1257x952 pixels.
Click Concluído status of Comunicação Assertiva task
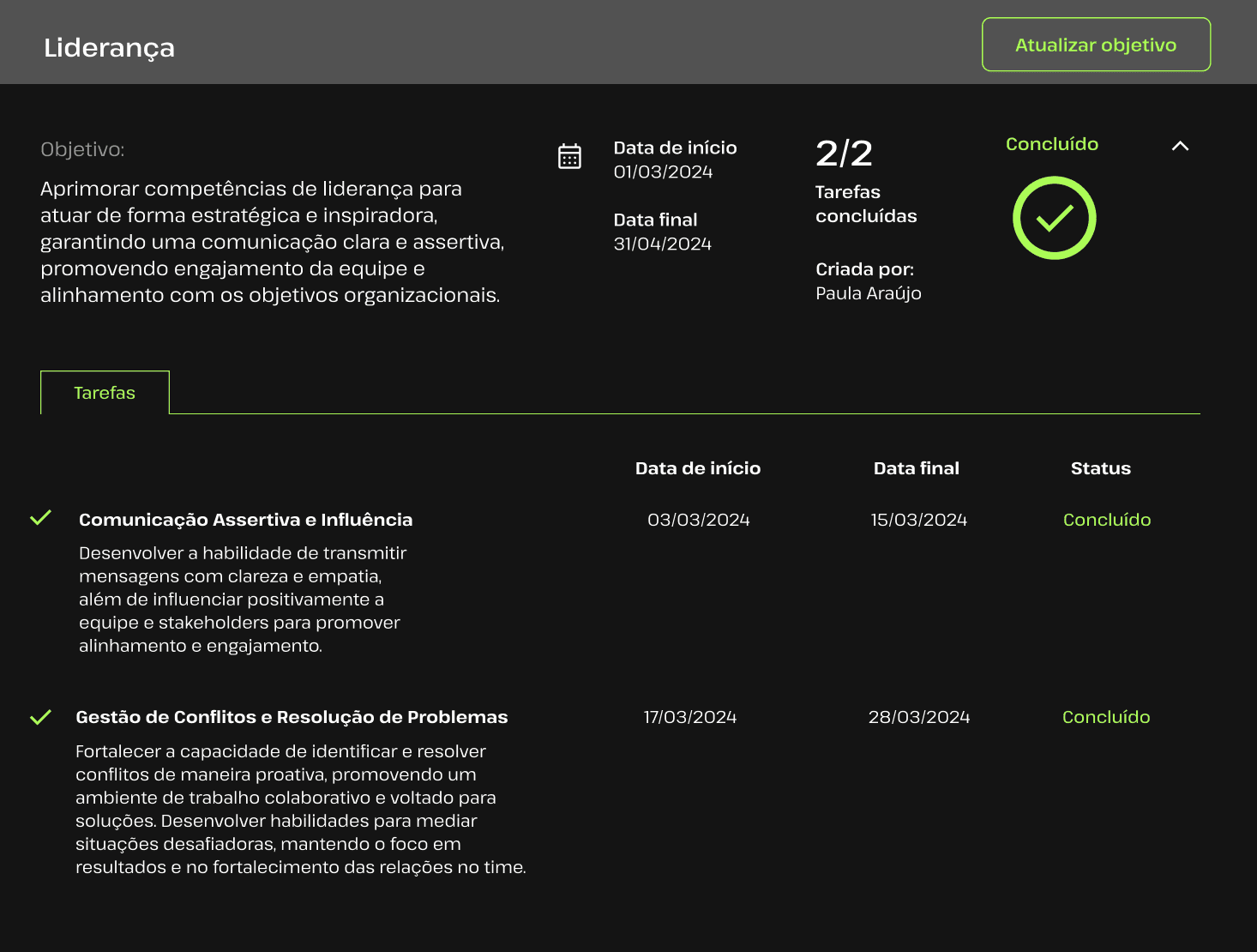coord(1106,520)
